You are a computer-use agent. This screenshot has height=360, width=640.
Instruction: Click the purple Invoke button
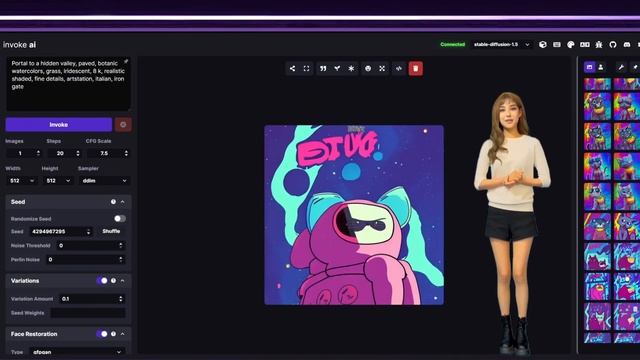click(x=59, y=124)
